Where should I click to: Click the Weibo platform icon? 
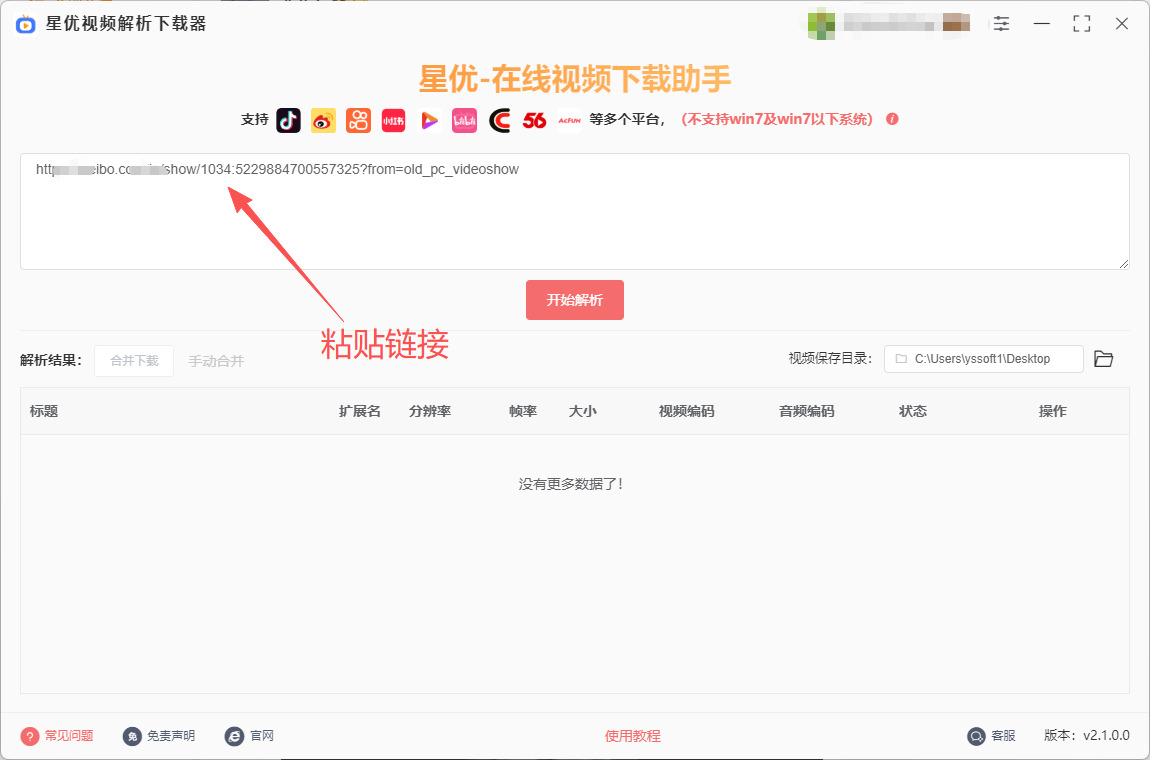pyautogui.click(x=323, y=120)
